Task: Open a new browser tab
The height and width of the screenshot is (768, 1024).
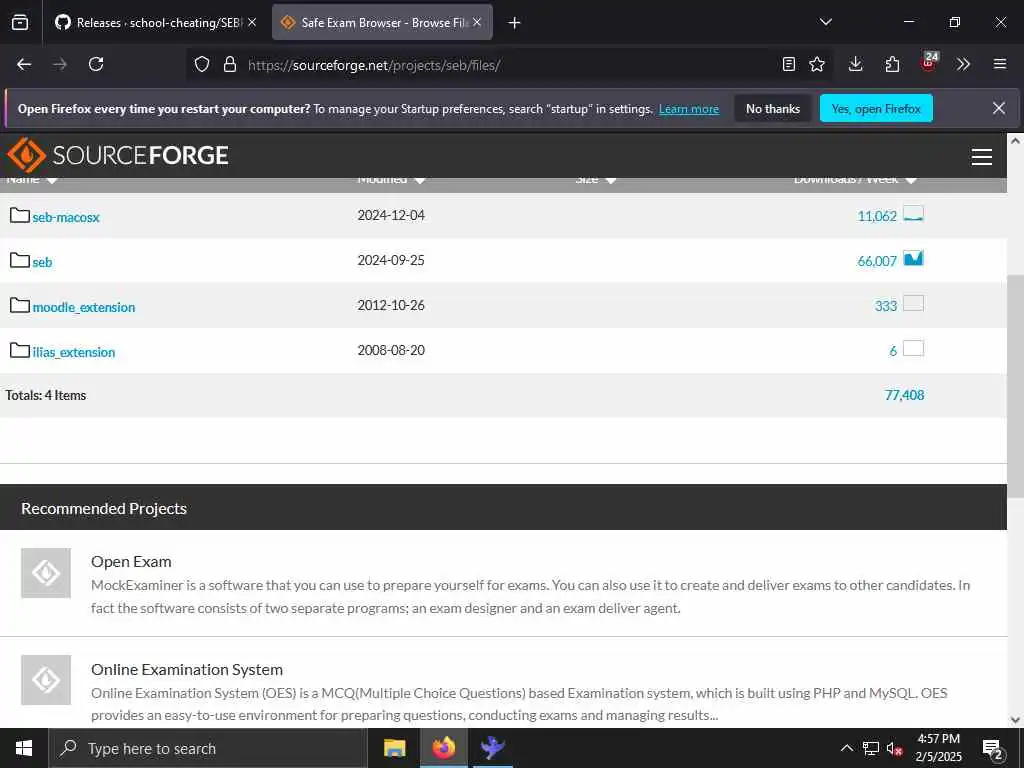Action: 515,23
